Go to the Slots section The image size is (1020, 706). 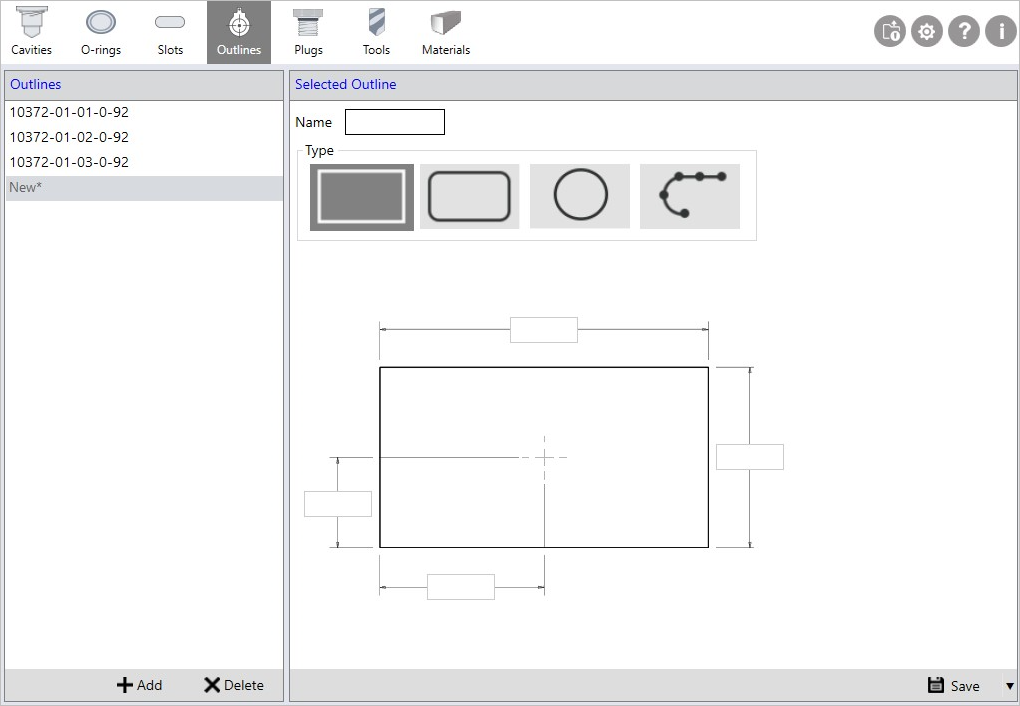click(x=170, y=32)
